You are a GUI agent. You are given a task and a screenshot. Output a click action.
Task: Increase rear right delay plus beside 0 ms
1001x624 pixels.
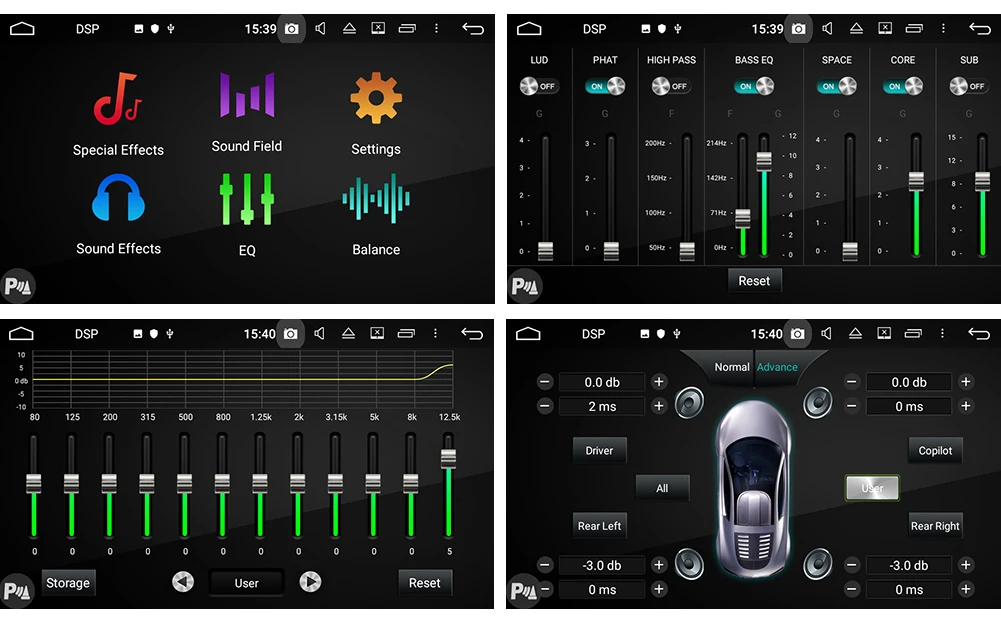(x=966, y=589)
